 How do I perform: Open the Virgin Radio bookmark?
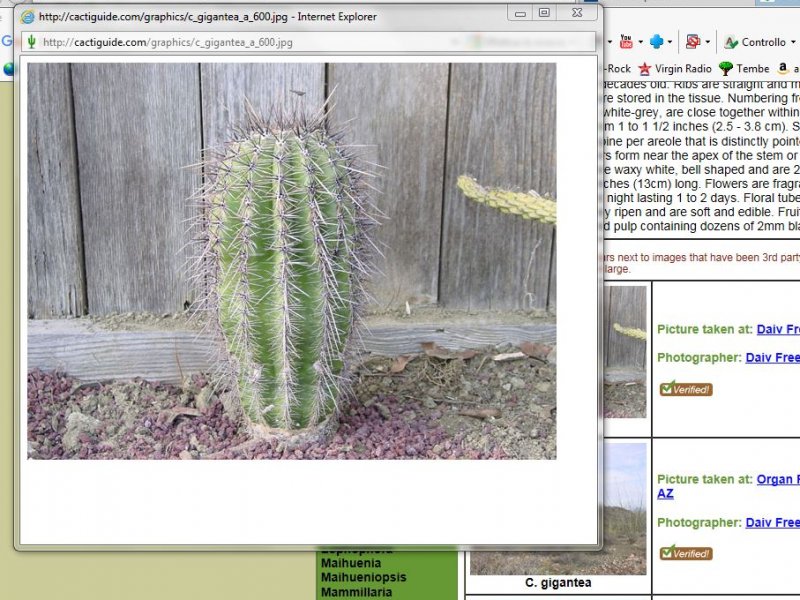pos(675,69)
